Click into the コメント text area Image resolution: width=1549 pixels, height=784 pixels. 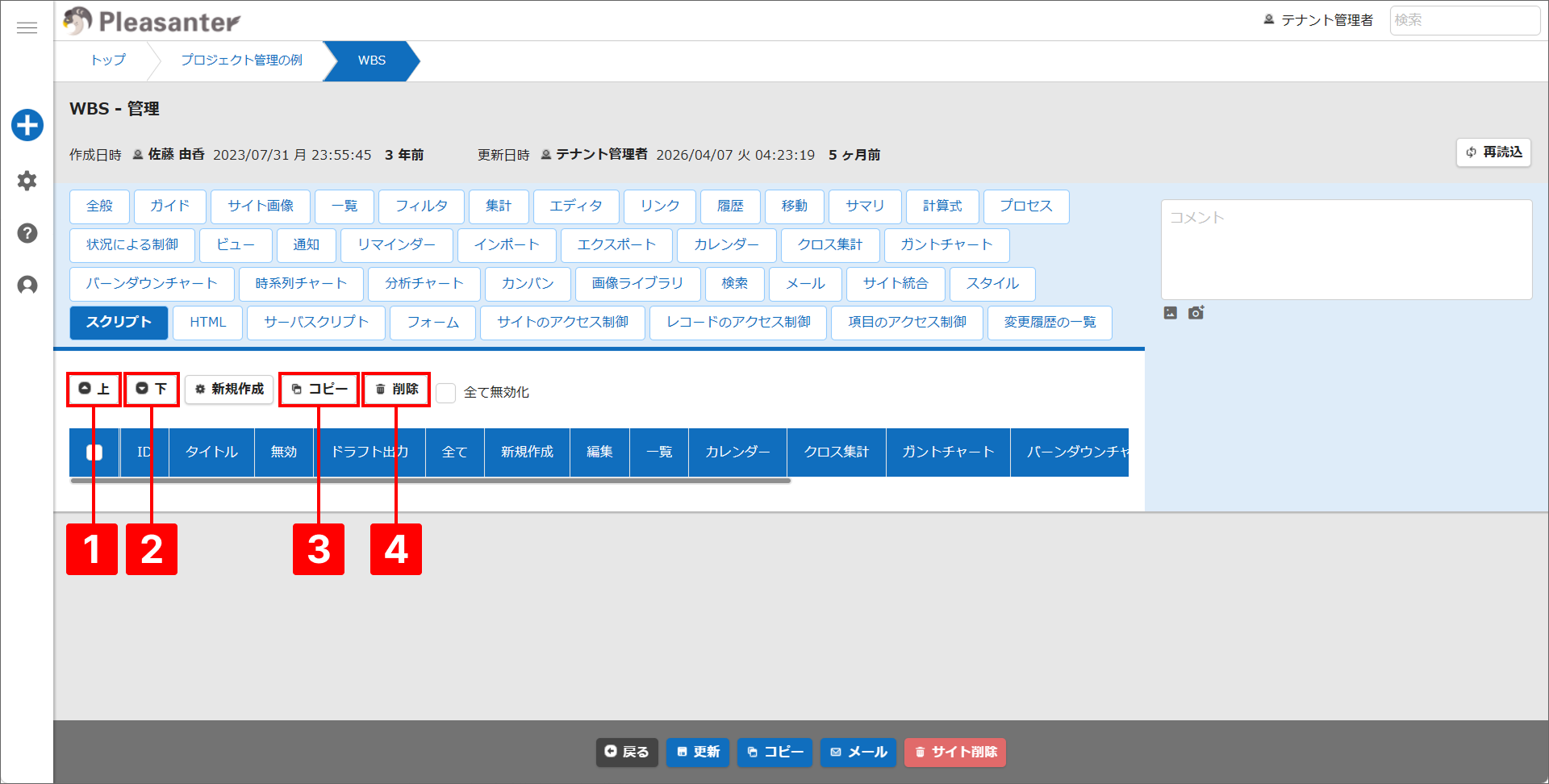click(1347, 250)
